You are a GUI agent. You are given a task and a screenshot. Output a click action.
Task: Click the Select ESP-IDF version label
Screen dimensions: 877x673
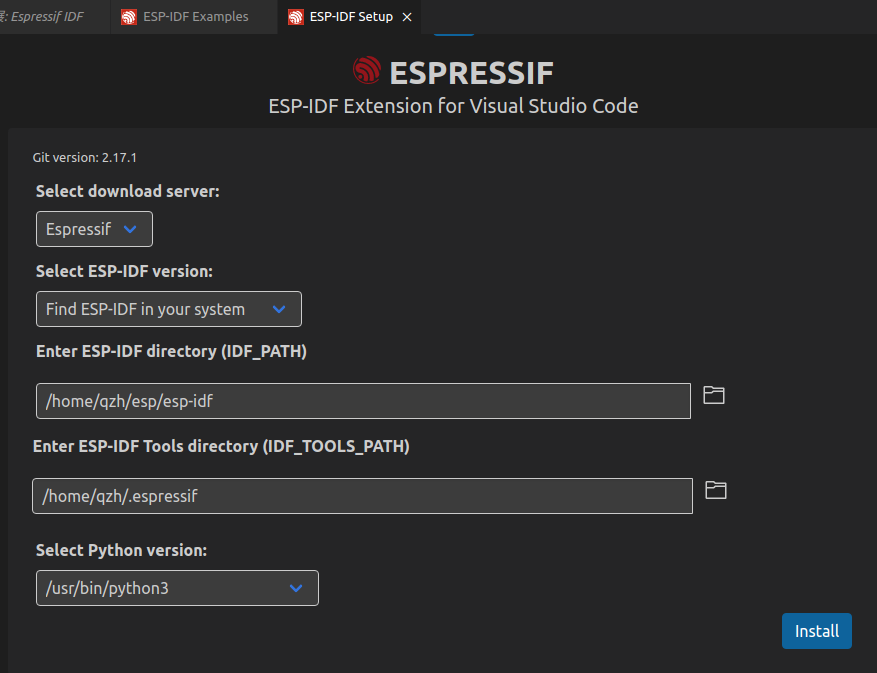click(124, 271)
